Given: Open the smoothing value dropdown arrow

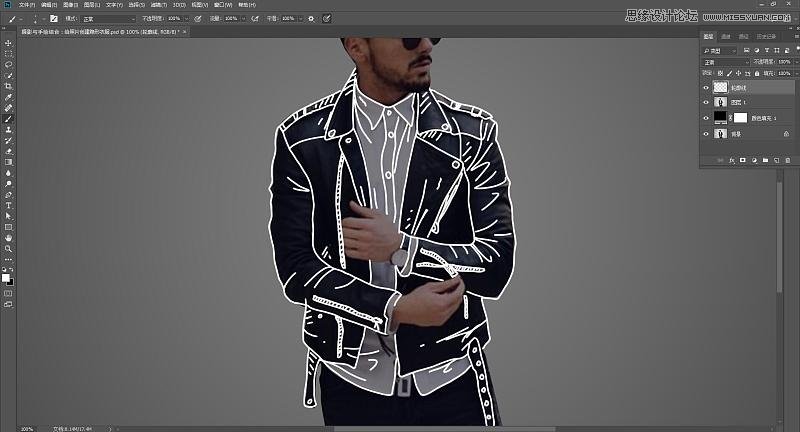Looking at the screenshot, I should [301, 18].
